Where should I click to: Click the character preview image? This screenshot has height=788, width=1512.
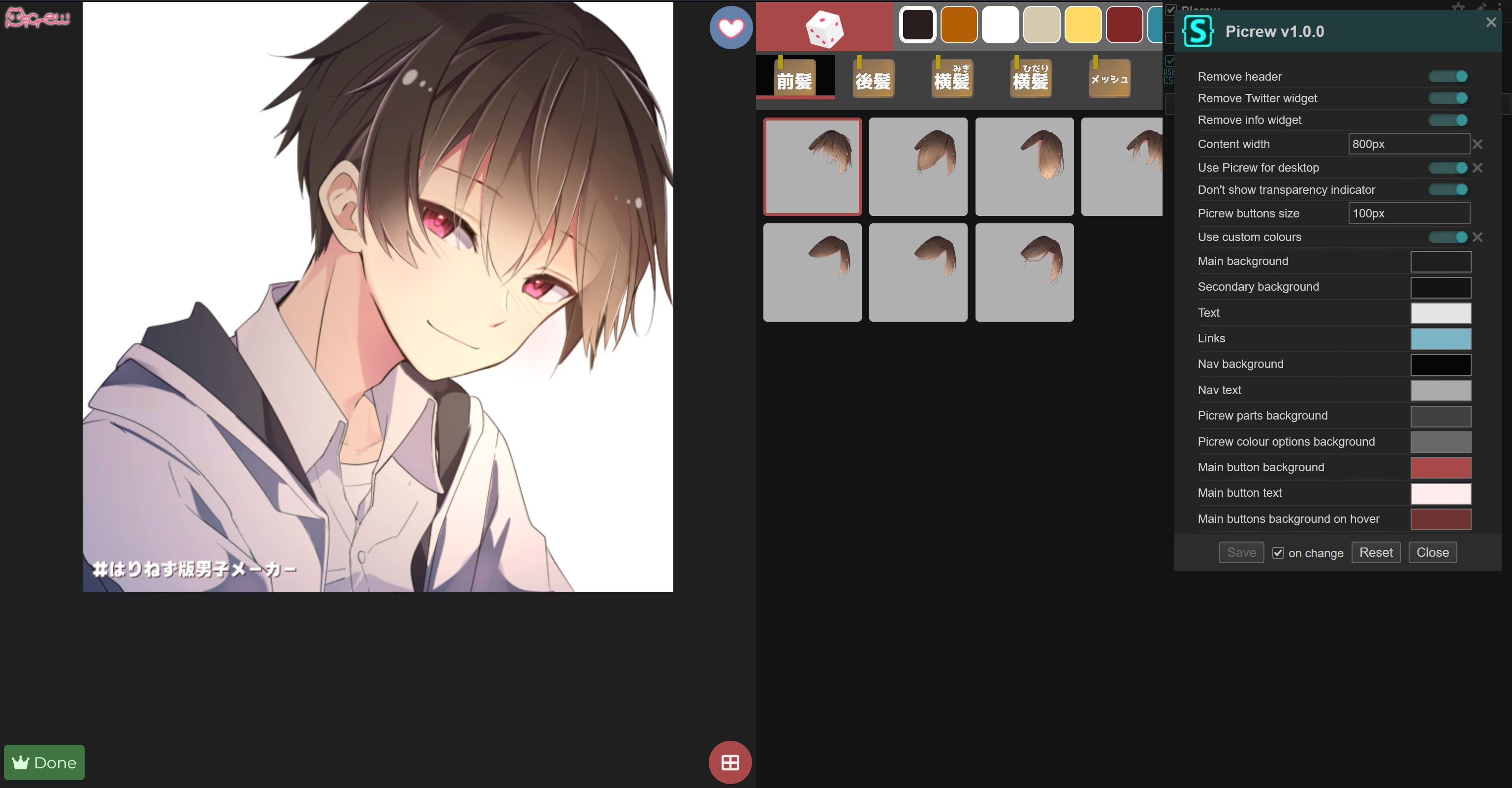pyautogui.click(x=378, y=297)
